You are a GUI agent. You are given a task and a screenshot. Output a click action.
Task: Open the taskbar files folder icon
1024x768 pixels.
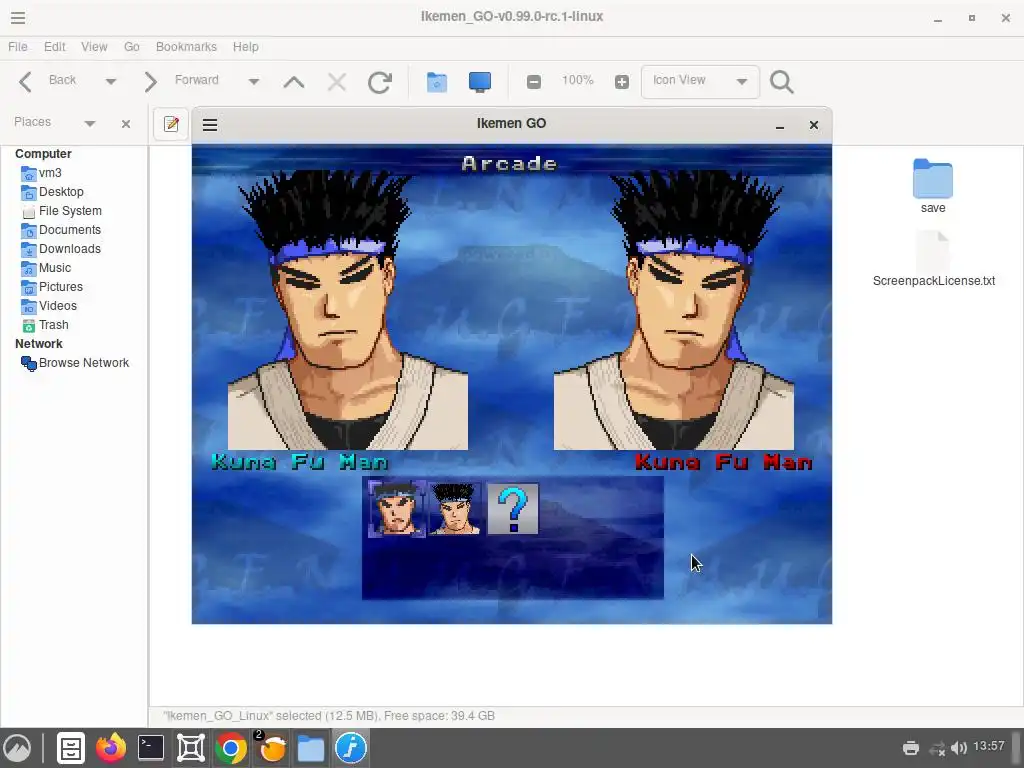(311, 748)
